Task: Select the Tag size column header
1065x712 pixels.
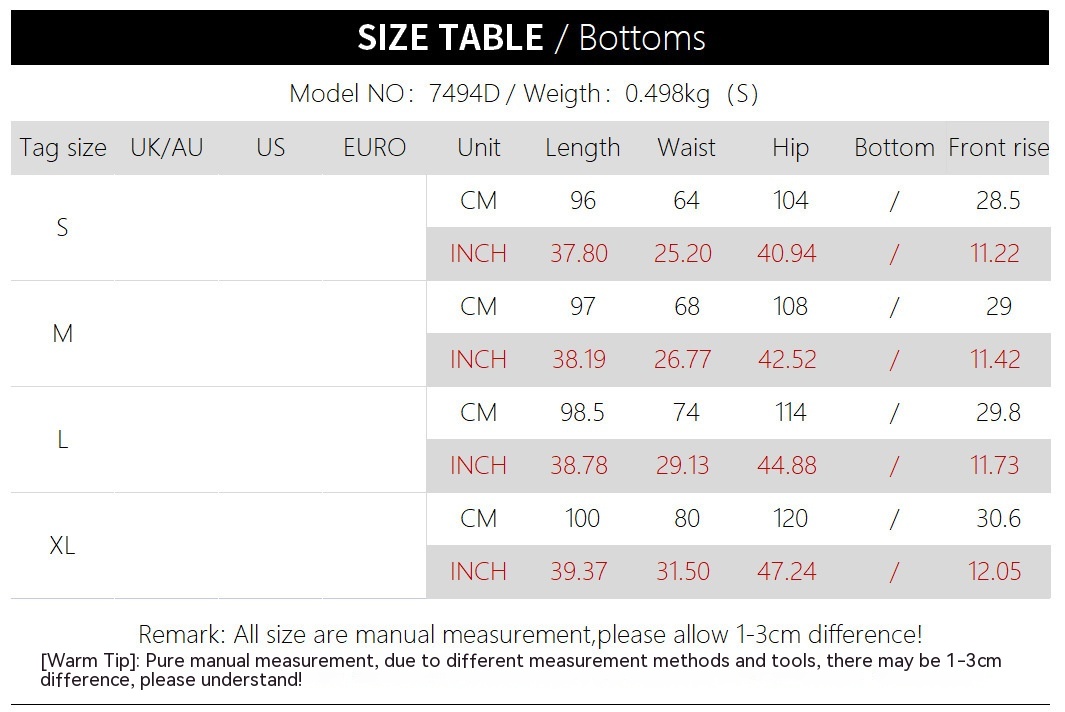Action: click(63, 148)
